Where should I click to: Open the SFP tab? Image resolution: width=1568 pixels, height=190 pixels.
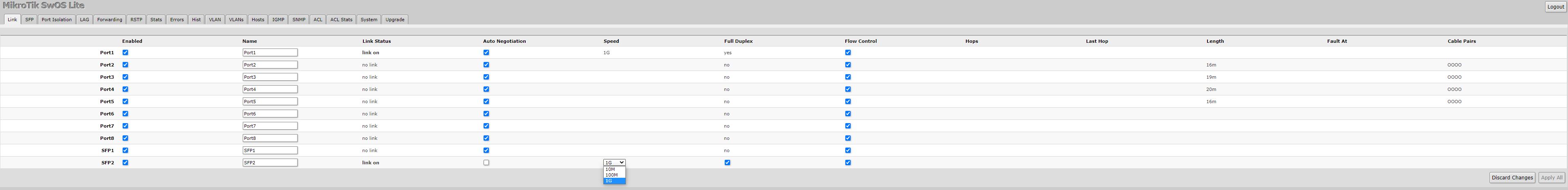[x=29, y=20]
